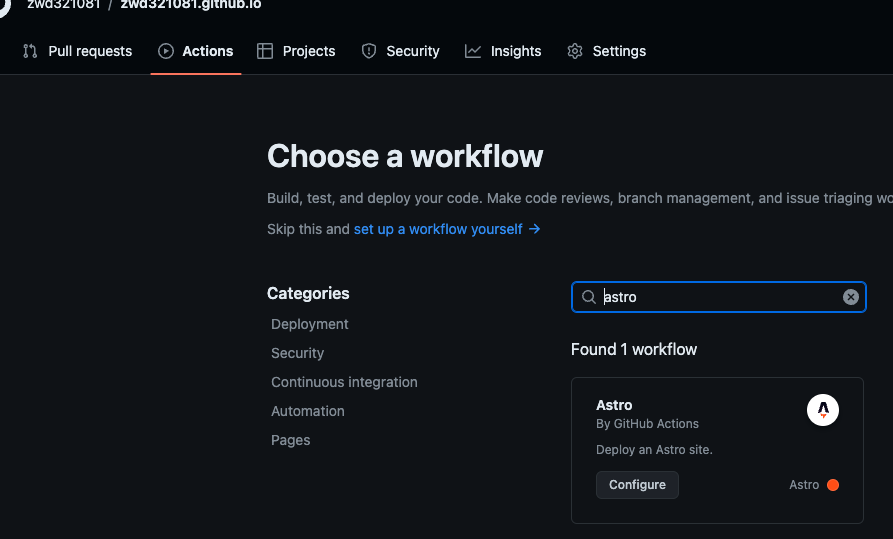
Task: Open the Astro workflow title
Action: (614, 405)
